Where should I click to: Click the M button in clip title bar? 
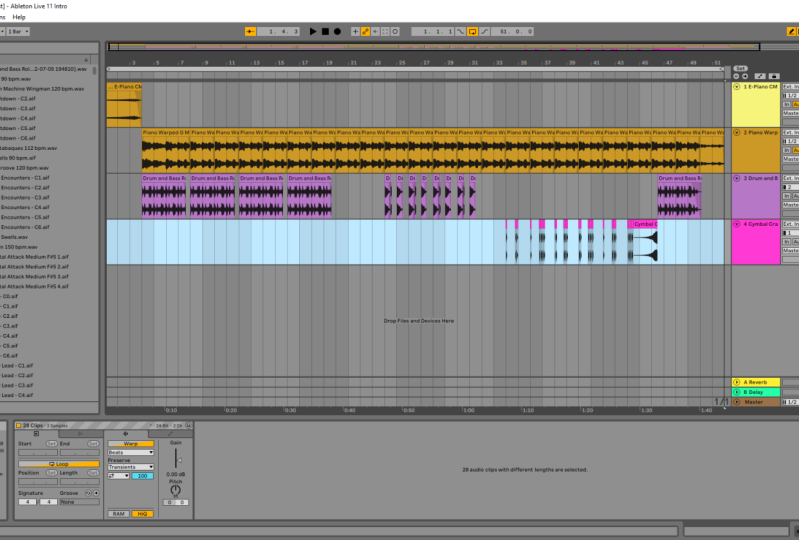point(188,425)
